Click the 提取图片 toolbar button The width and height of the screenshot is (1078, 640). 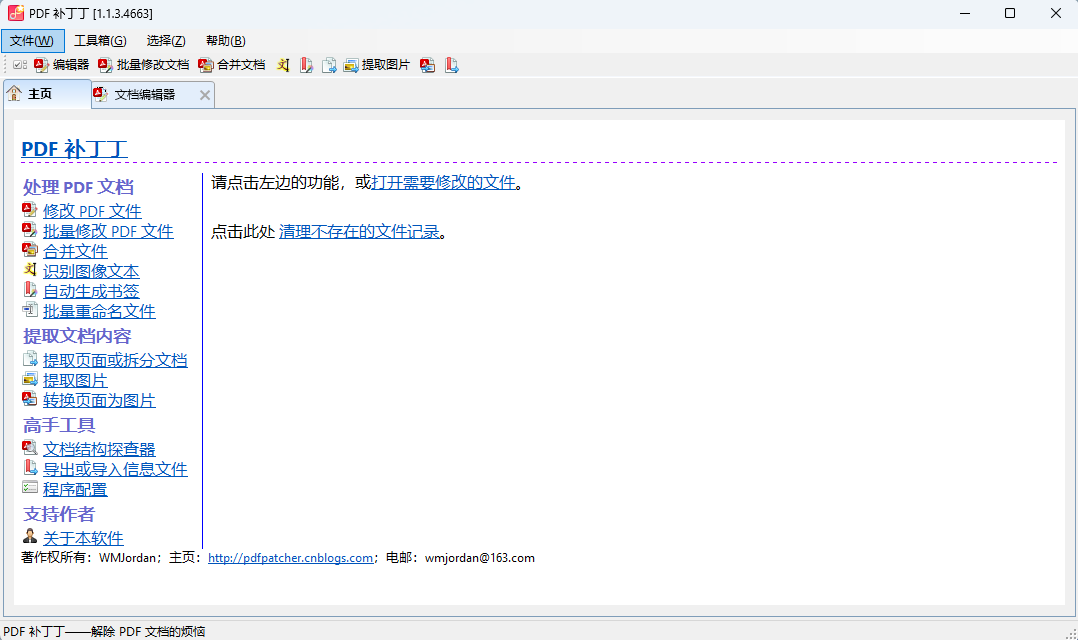(376, 65)
